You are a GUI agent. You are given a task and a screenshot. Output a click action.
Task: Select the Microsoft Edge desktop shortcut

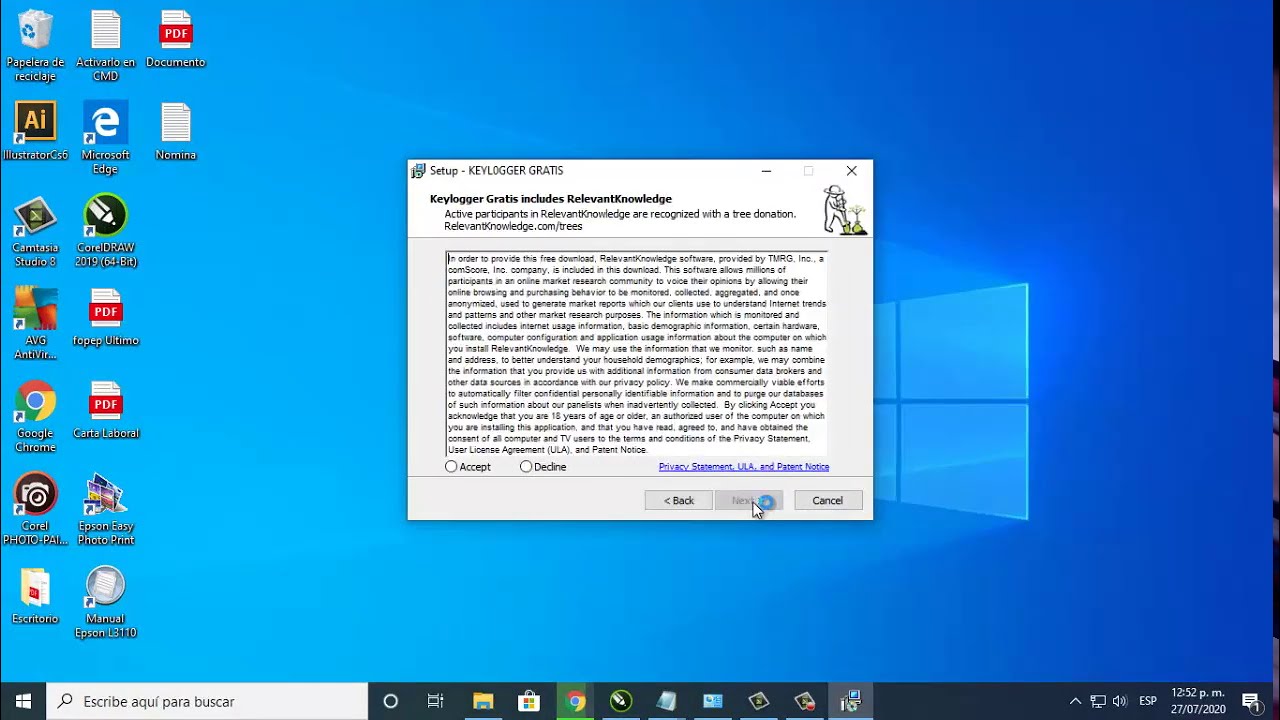point(105,138)
